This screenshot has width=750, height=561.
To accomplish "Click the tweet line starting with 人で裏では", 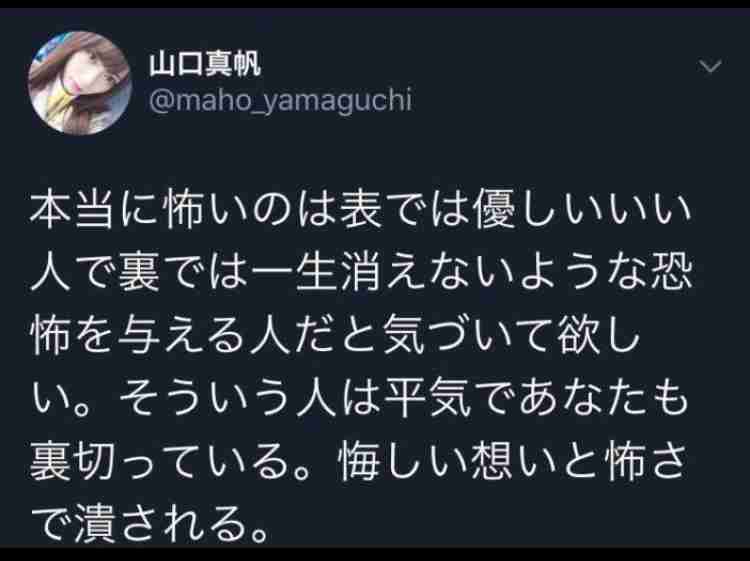I will pos(361,275).
